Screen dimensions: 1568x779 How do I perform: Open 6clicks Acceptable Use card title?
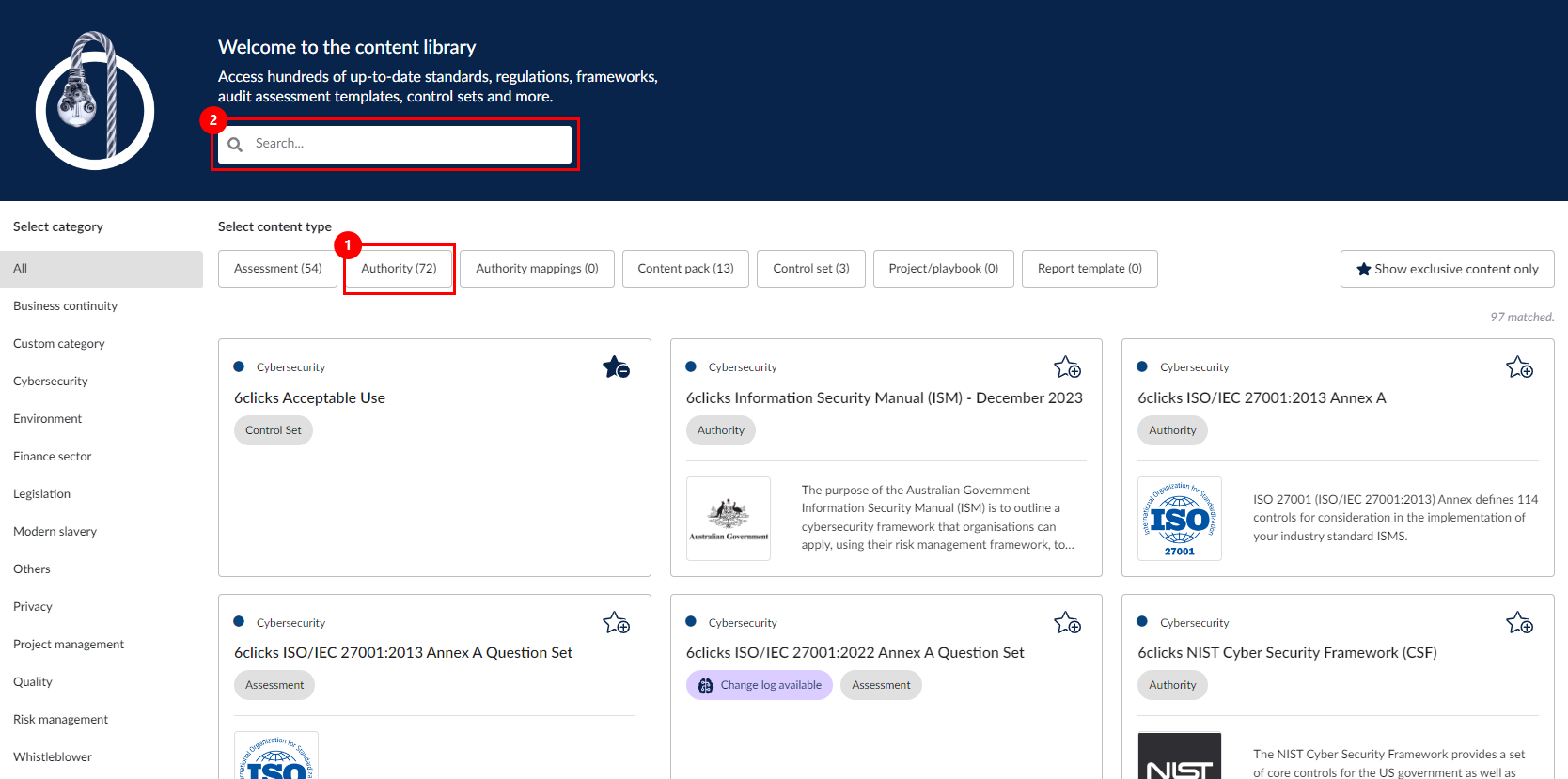coord(309,398)
